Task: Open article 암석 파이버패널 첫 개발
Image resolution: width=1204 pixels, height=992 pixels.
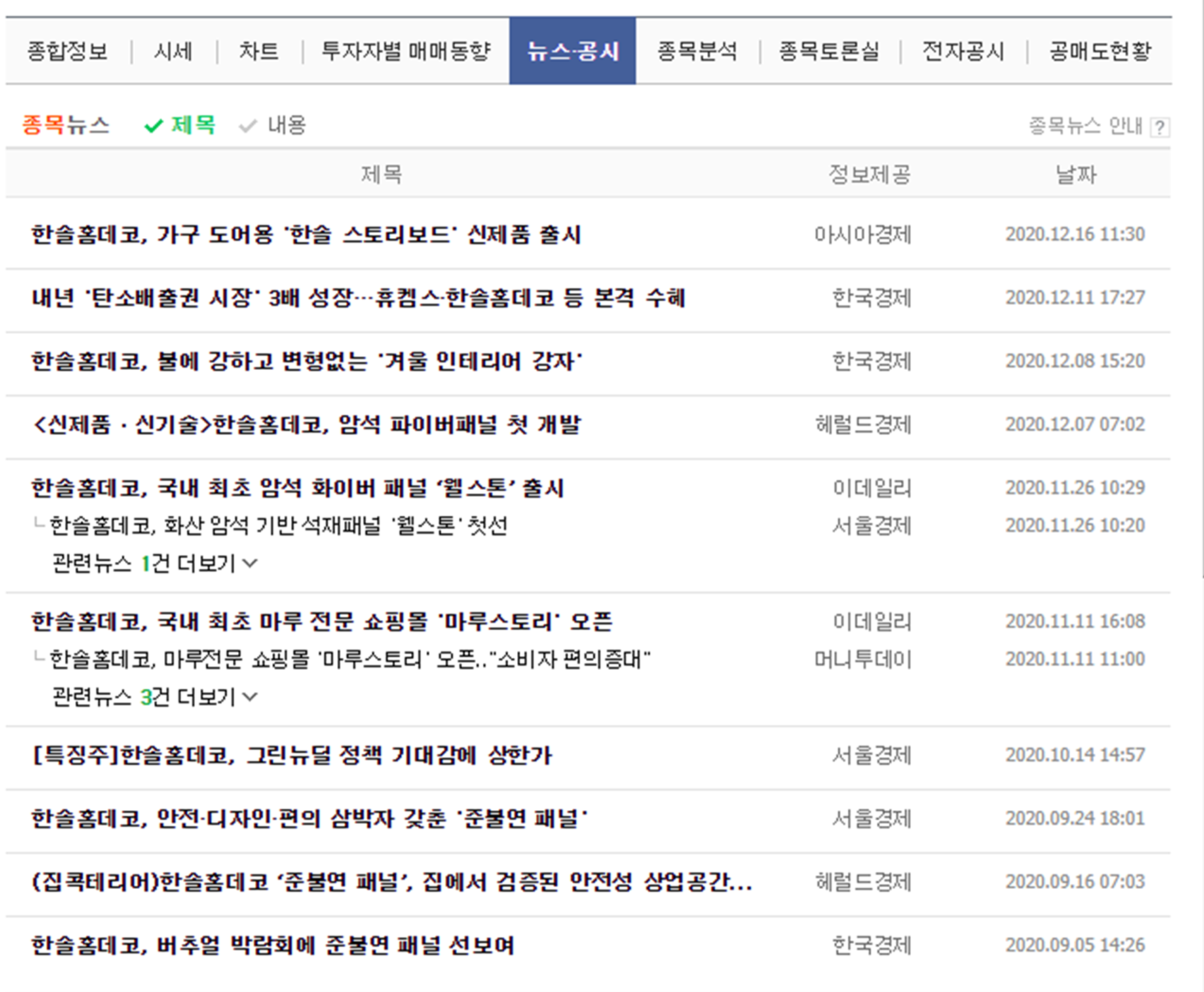Action: click(306, 425)
